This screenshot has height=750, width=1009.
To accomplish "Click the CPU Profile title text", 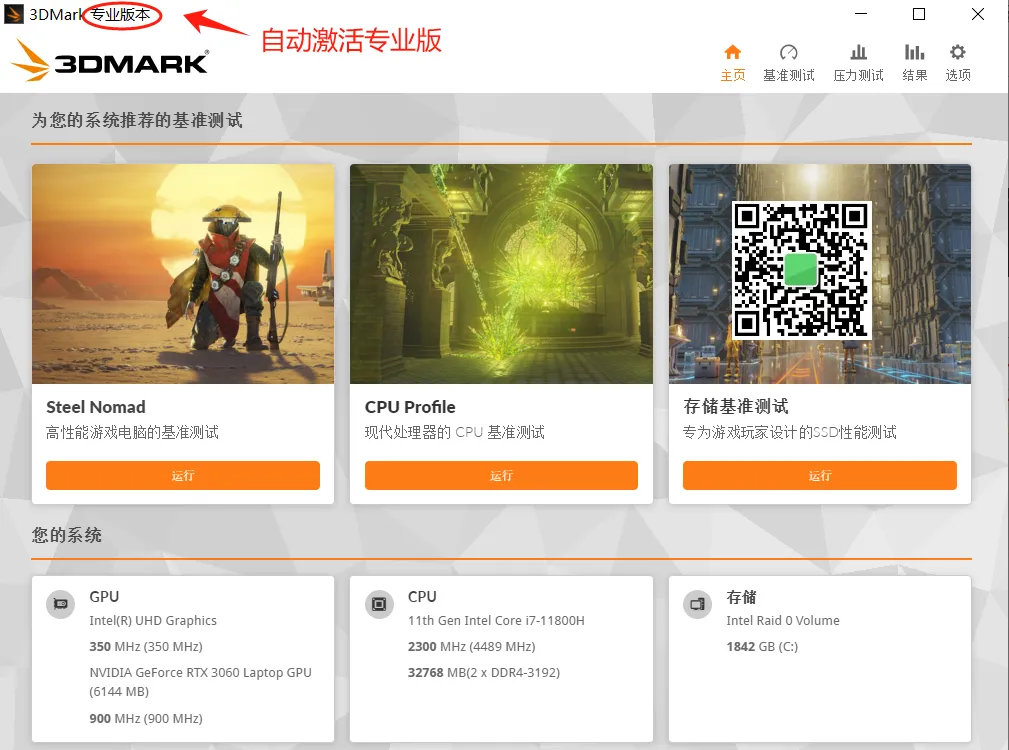I will click(x=410, y=407).
